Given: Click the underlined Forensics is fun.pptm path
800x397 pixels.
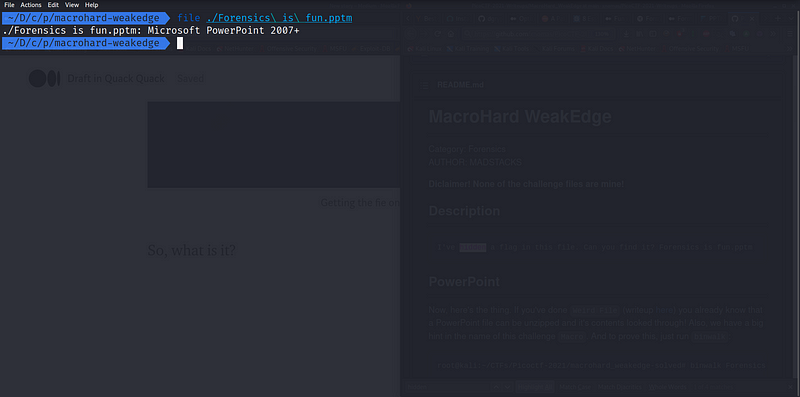Looking at the screenshot, I should click(x=280, y=18).
